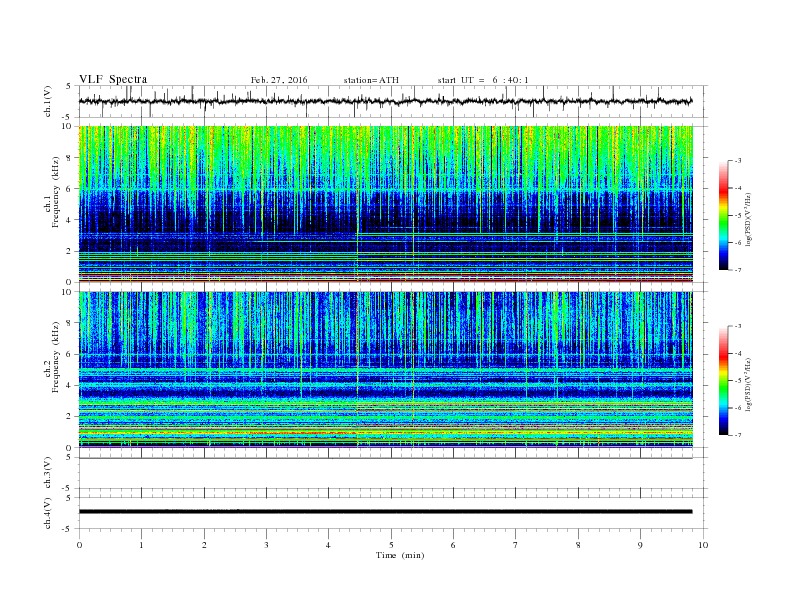Click the ch.1 color bar "log(PSD)(V²/Hz)" label

coord(748,220)
